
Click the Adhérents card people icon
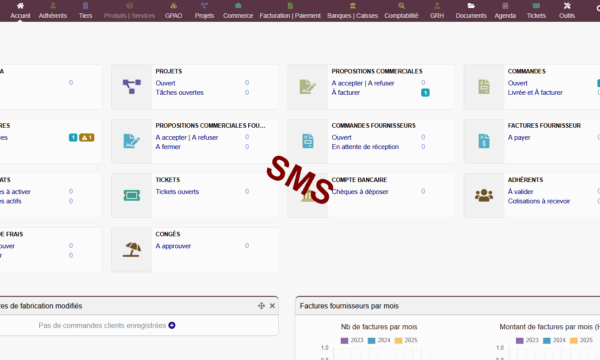point(484,195)
